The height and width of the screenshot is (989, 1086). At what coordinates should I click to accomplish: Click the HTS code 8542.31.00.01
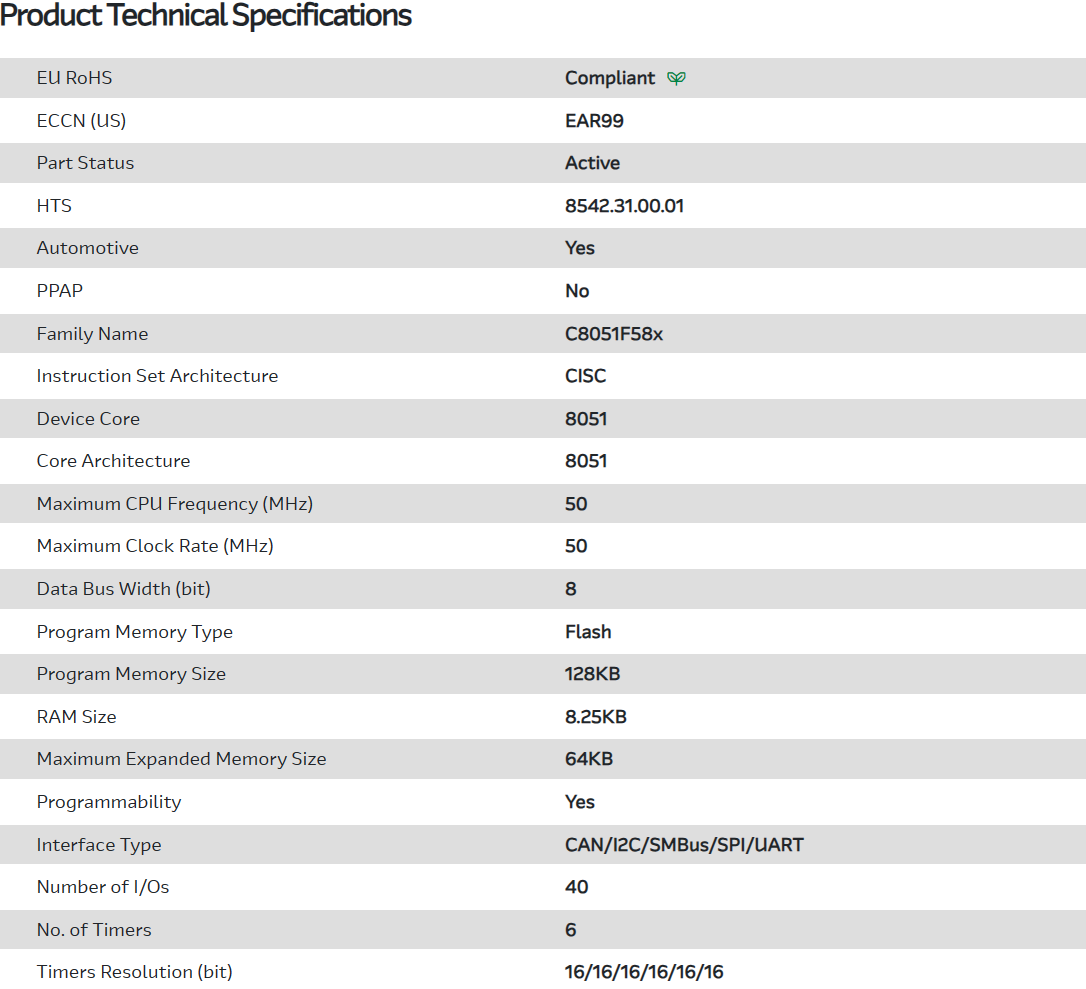624,206
